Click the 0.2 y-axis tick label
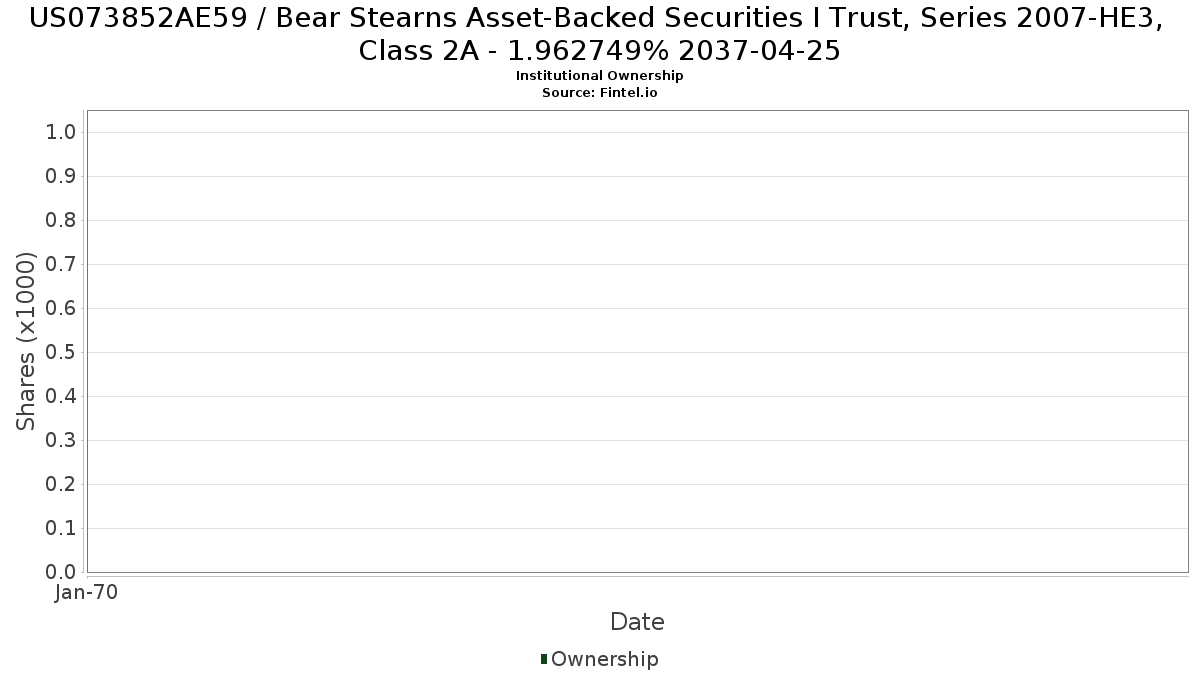Viewport: 1200px width, 675px height. 61,484
